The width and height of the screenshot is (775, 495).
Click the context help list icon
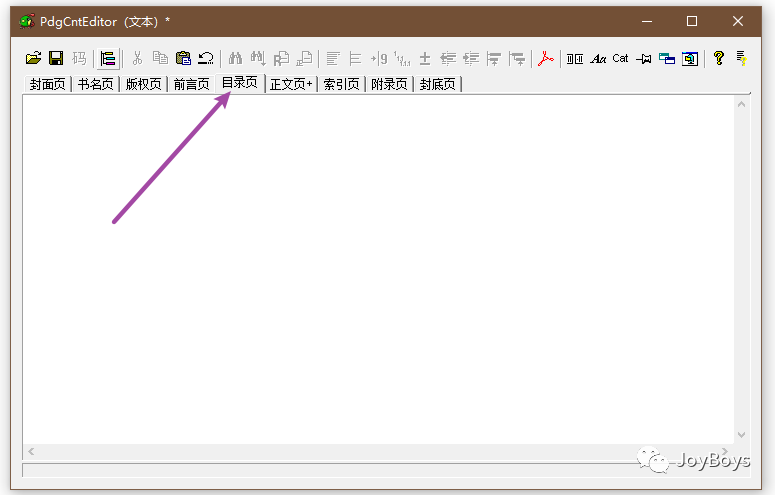point(741,58)
